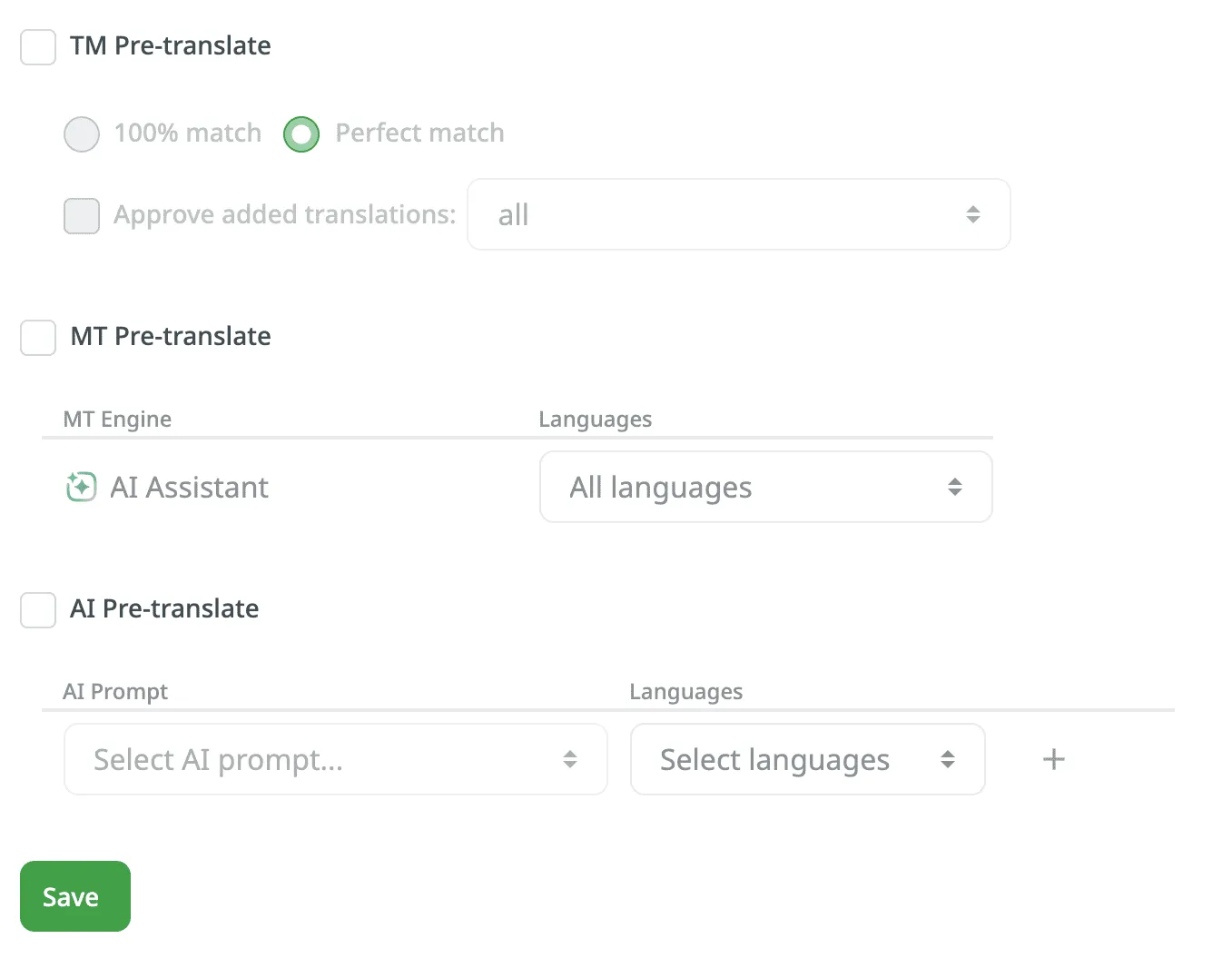Click the plus icon to add AI prompt row
Screen dimensions: 1232x968
pyautogui.click(x=1053, y=759)
